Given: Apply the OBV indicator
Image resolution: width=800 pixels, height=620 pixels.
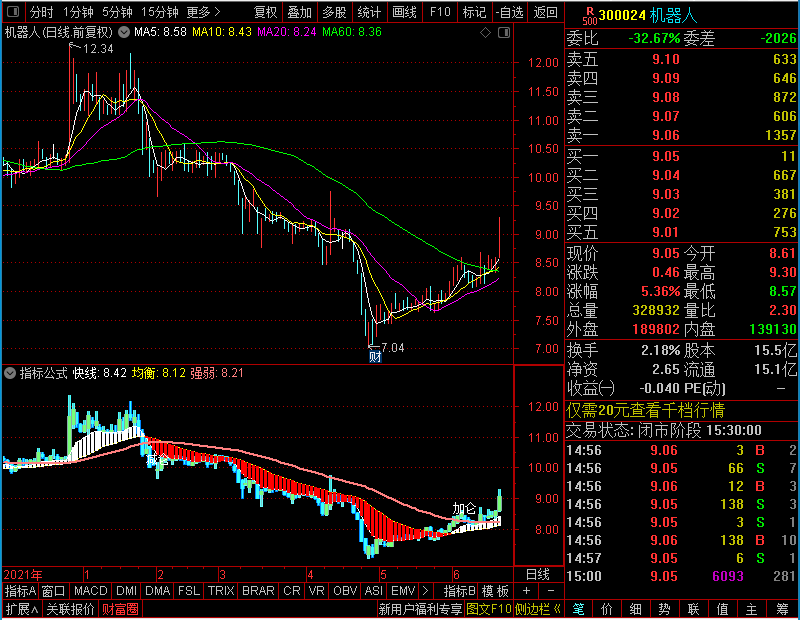Looking at the screenshot, I should [x=345, y=591].
